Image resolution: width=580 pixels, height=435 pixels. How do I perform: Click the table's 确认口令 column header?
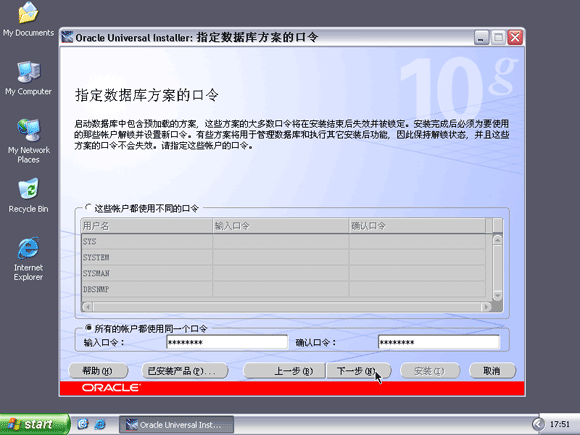pos(417,226)
